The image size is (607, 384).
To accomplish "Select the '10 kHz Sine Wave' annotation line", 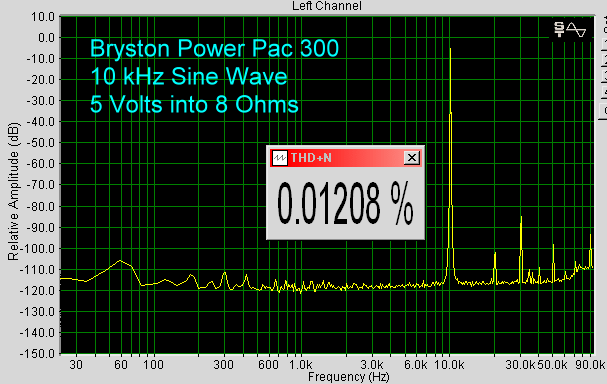I will [x=189, y=76].
